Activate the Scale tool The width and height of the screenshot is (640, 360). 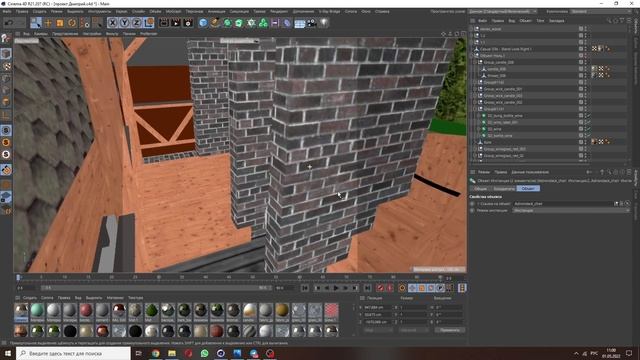60,22
